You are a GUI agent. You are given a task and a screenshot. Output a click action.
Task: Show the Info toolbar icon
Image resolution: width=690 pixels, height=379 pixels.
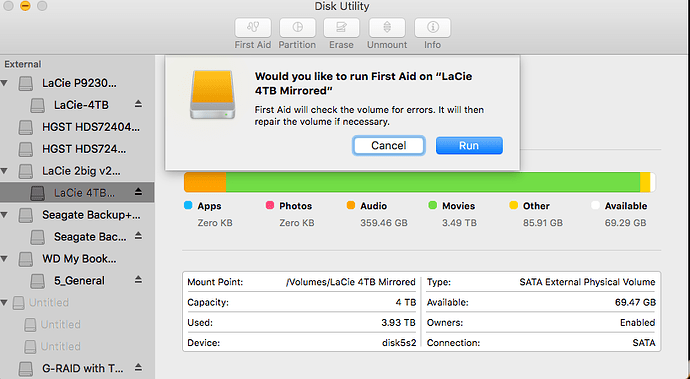(x=432, y=28)
